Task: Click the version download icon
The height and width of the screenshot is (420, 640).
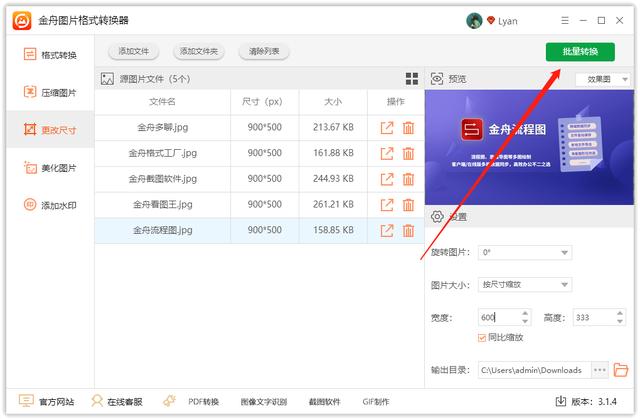Action: tap(561, 401)
